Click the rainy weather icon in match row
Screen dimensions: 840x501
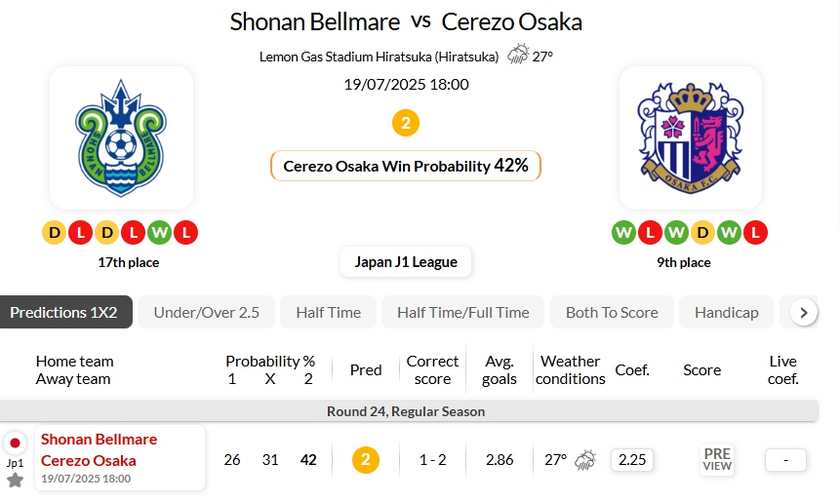[585, 460]
